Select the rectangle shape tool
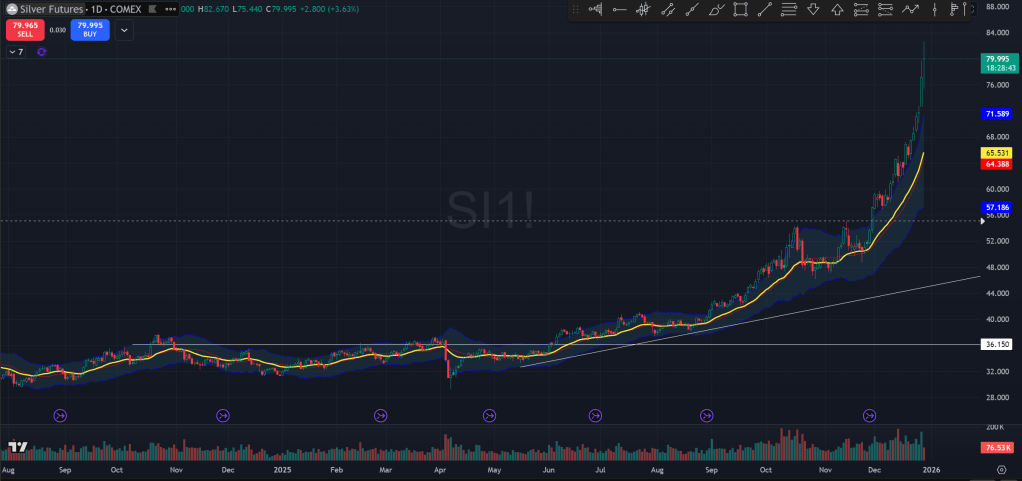Image resolution: width=1022 pixels, height=481 pixels. coord(740,10)
